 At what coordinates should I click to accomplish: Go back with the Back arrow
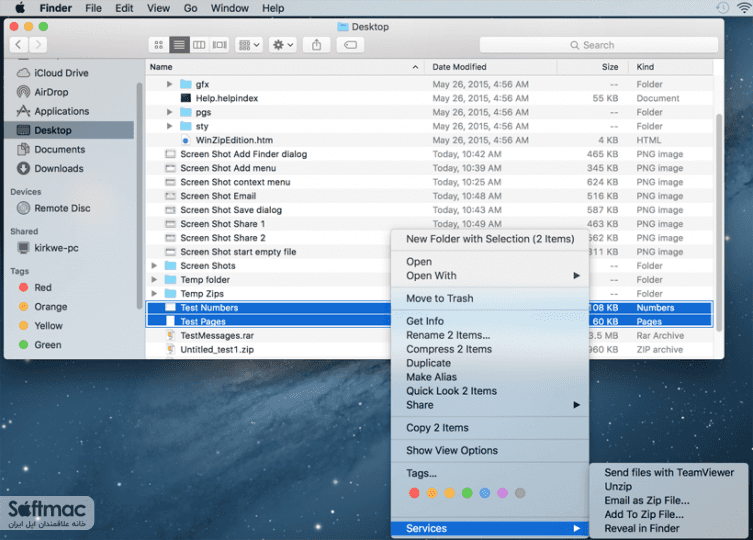click(19, 45)
